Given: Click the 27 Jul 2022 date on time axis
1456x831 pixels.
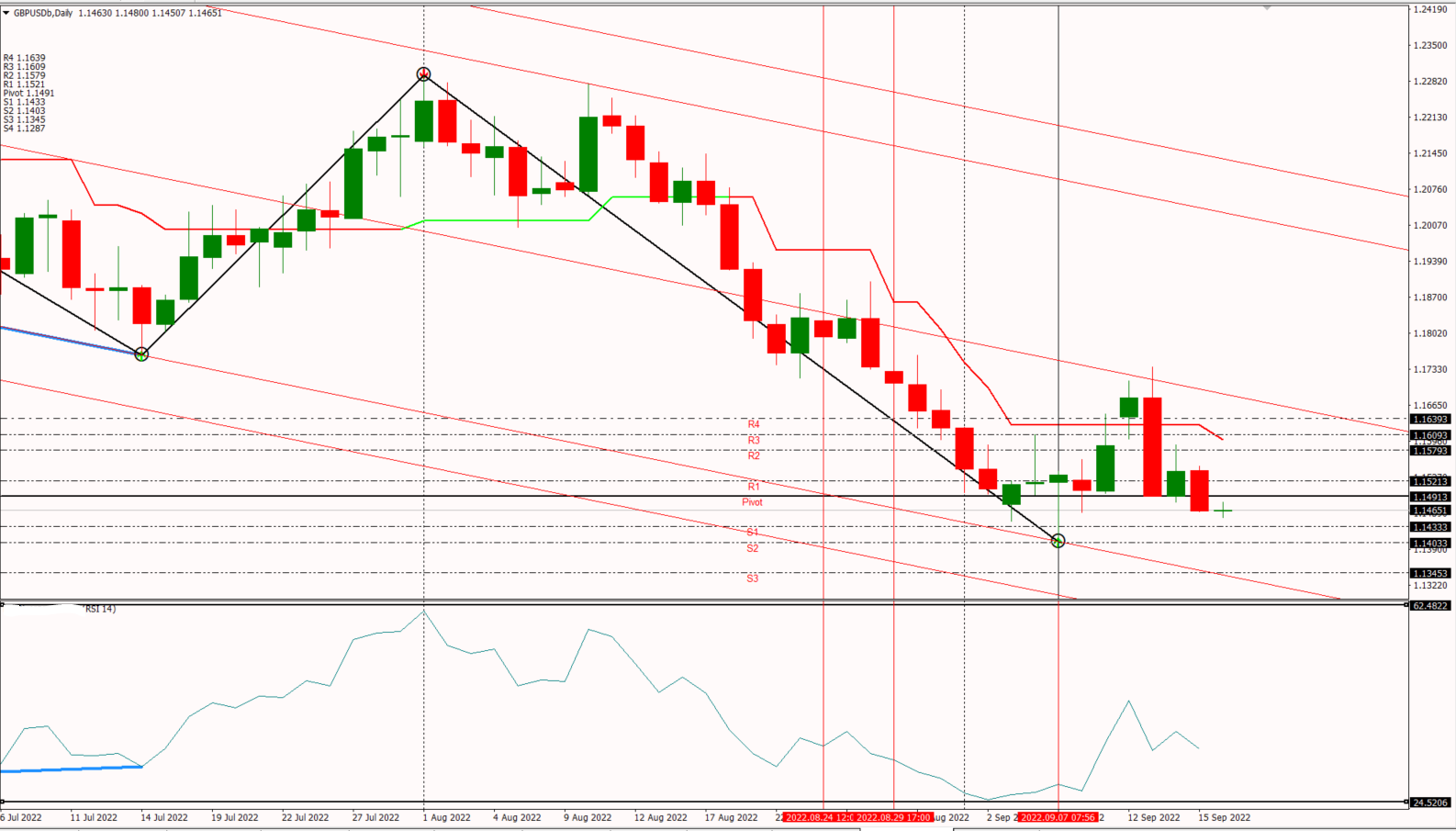Looking at the screenshot, I should click(375, 817).
